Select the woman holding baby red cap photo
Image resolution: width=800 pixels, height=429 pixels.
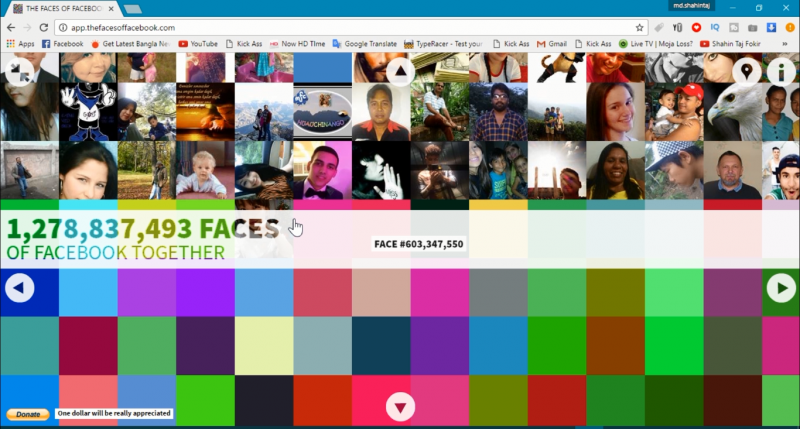click(x=674, y=112)
